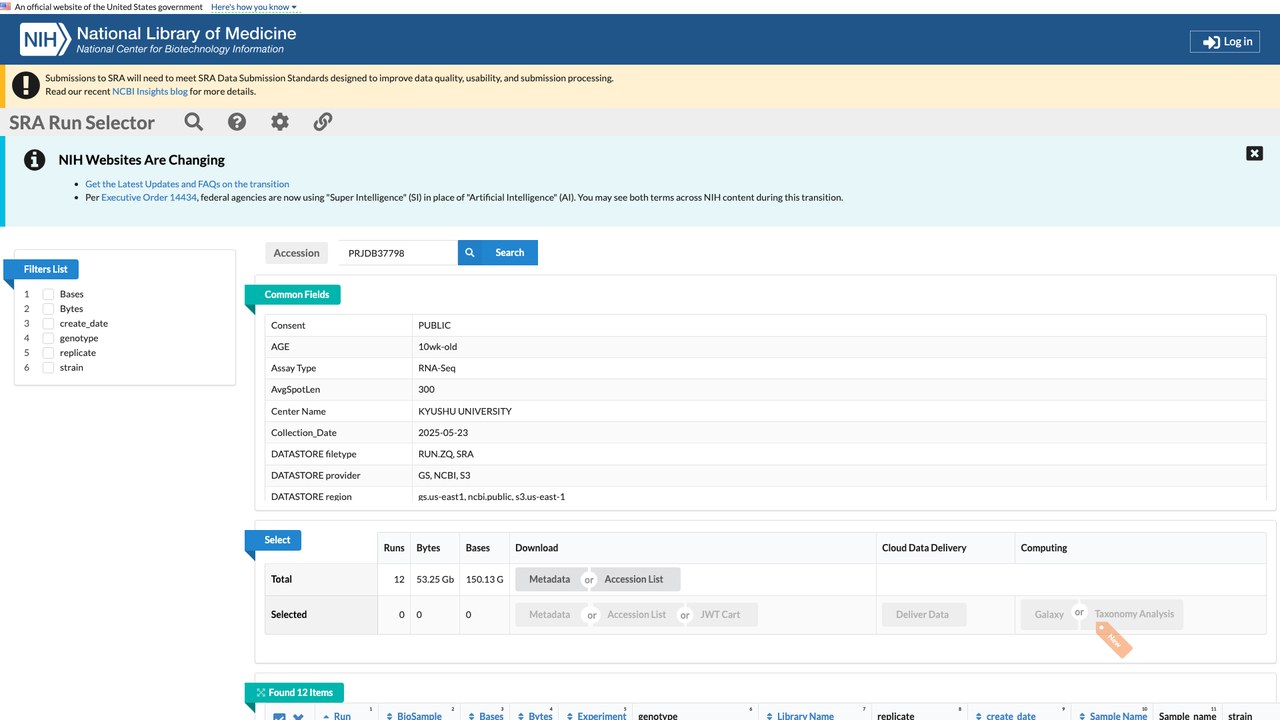Click the KYUSHU UNIVERSITY value

(x=465, y=411)
